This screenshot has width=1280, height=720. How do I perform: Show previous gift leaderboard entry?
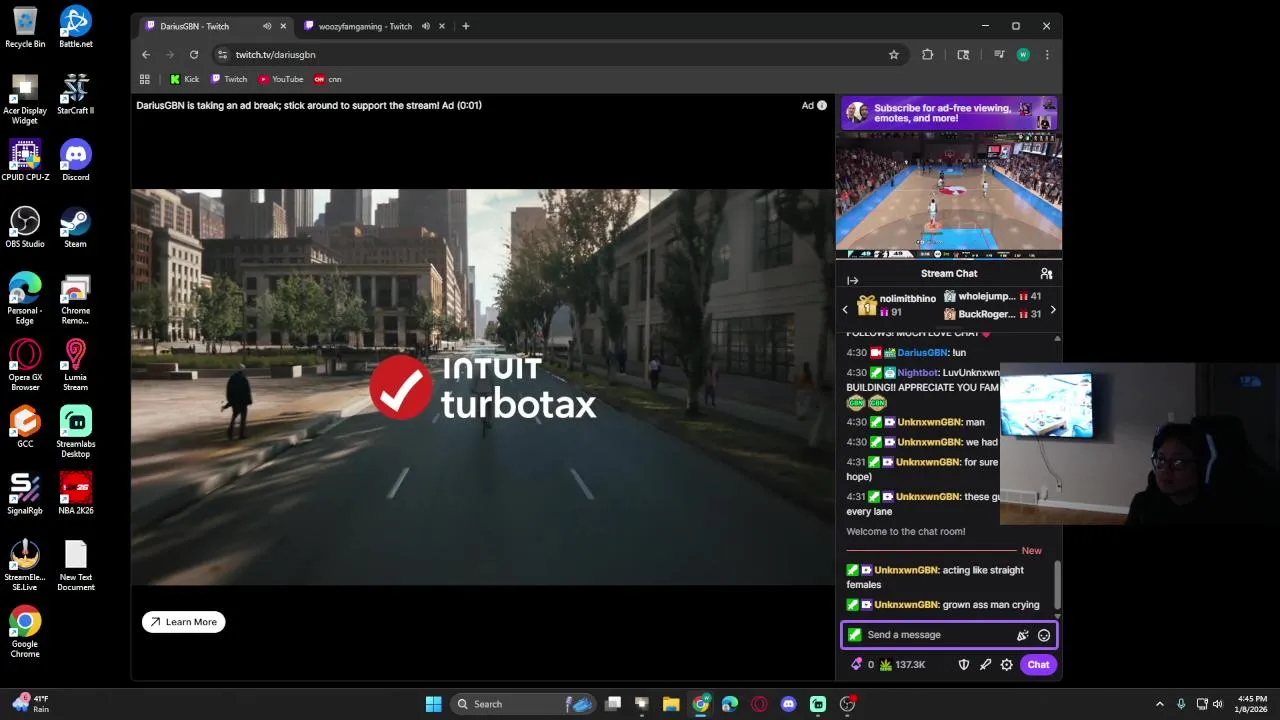(x=845, y=310)
